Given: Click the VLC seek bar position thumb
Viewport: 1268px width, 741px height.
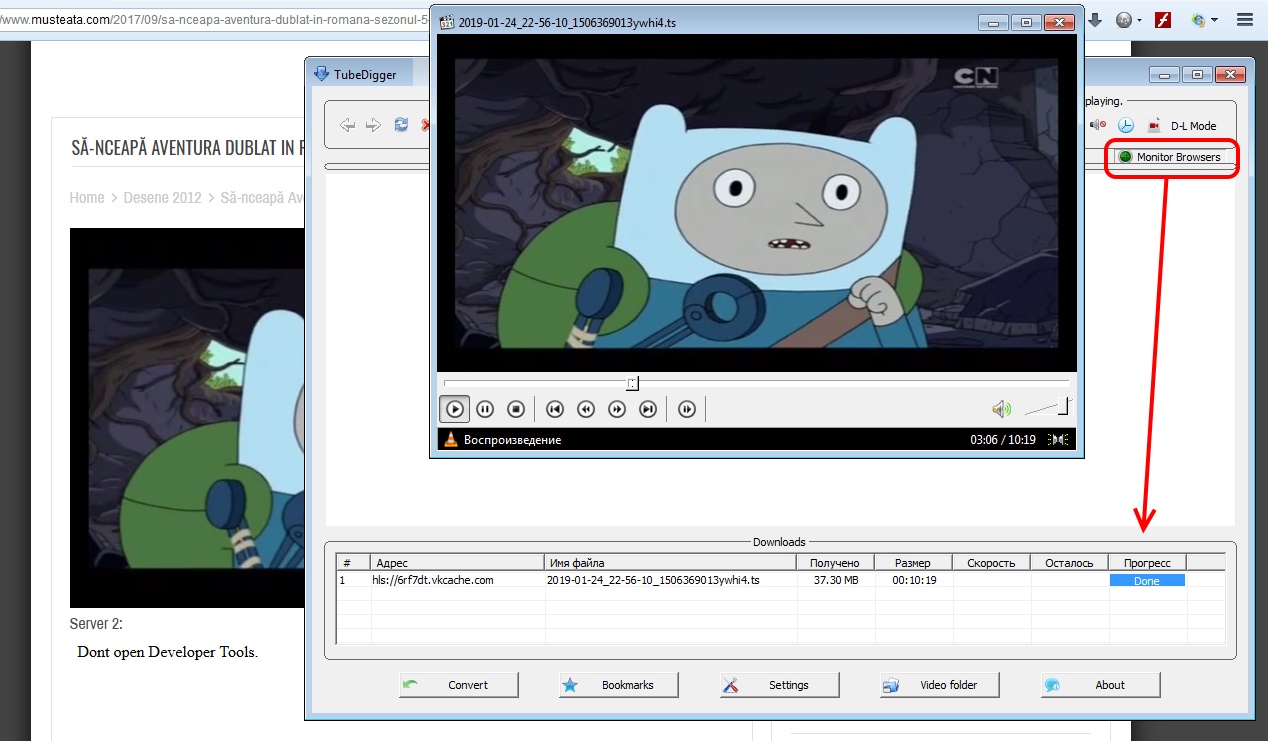Looking at the screenshot, I should pos(633,383).
